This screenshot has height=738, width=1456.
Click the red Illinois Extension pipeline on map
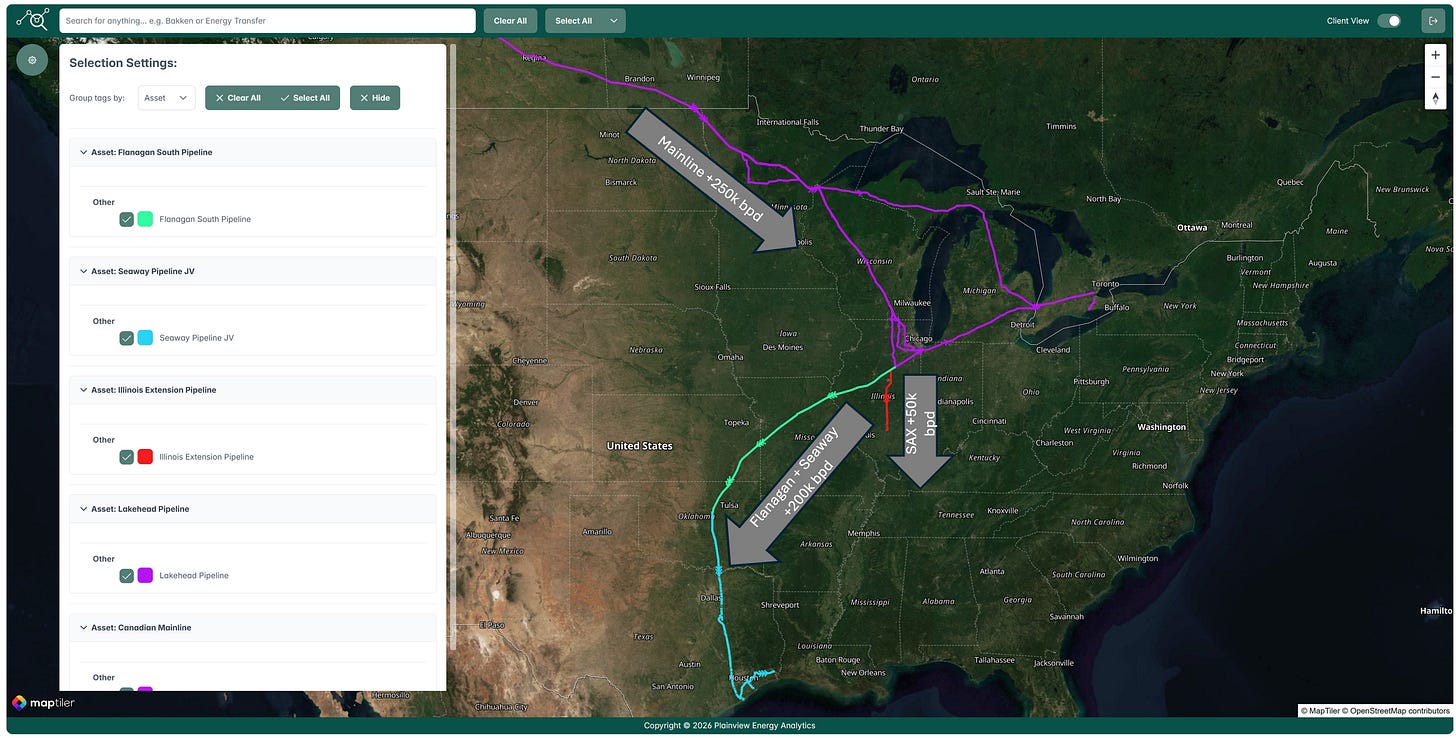pyautogui.click(x=887, y=400)
